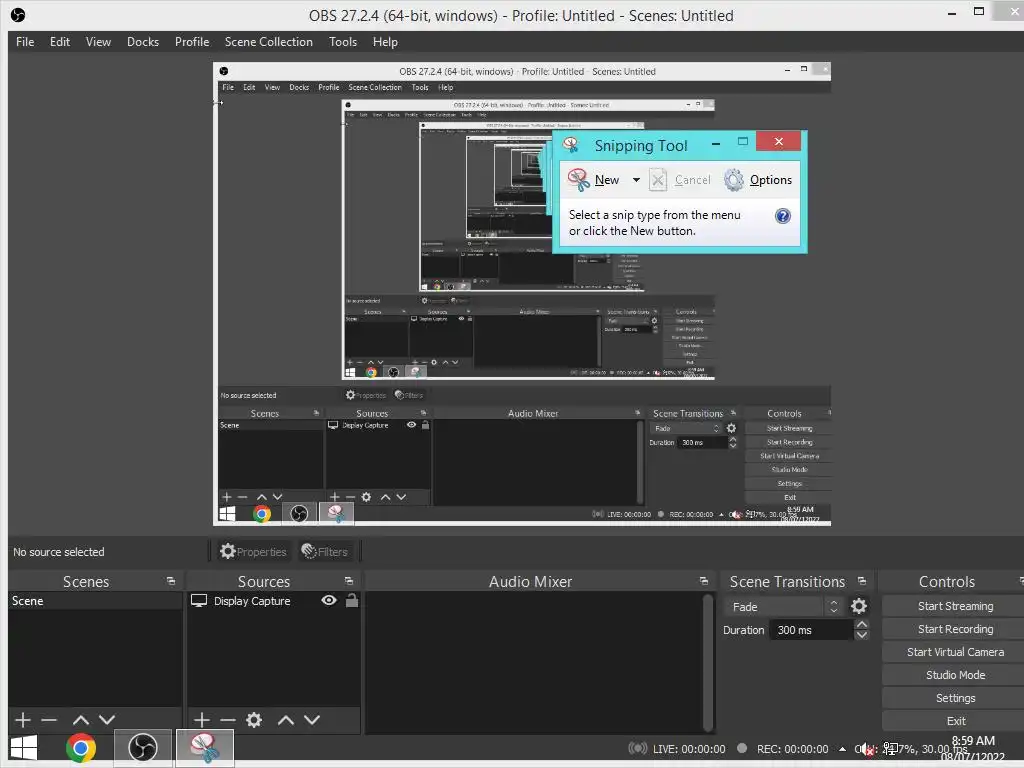Image resolution: width=1024 pixels, height=768 pixels.
Task: Click Start Streaming
Action: pyautogui.click(x=955, y=606)
